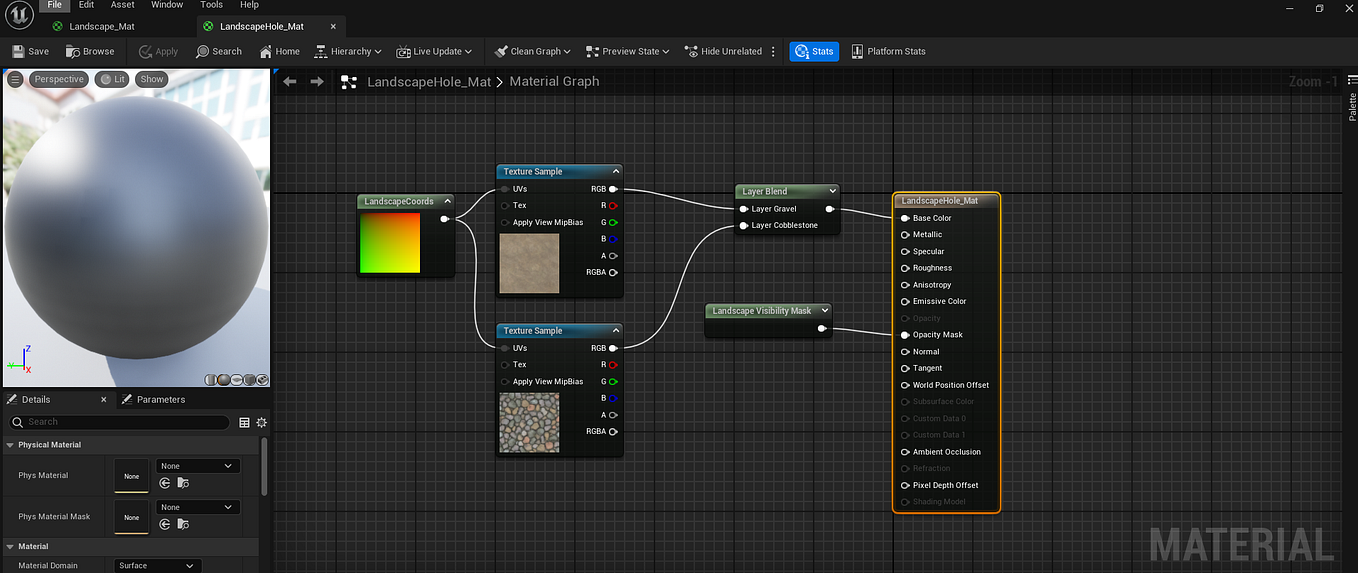Use selected asset for Phys Material Mask
This screenshot has height=573, width=1358.
[x=164, y=524]
